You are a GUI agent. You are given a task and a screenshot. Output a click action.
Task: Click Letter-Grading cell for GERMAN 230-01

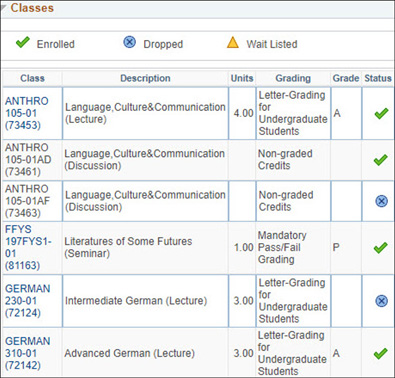293,301
